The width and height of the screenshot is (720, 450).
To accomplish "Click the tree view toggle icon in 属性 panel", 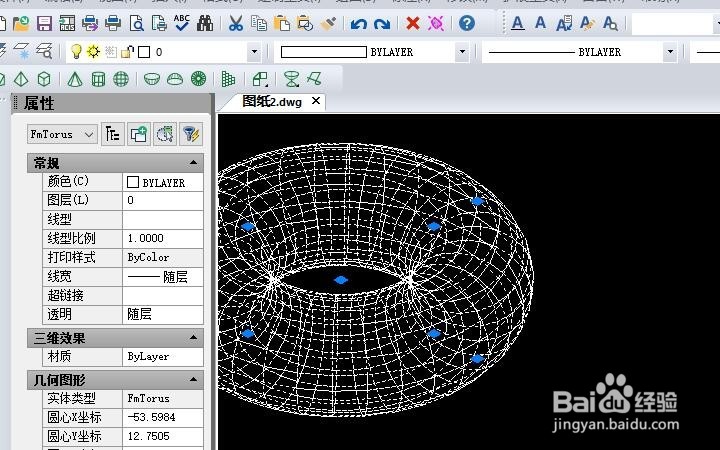I will pos(112,135).
